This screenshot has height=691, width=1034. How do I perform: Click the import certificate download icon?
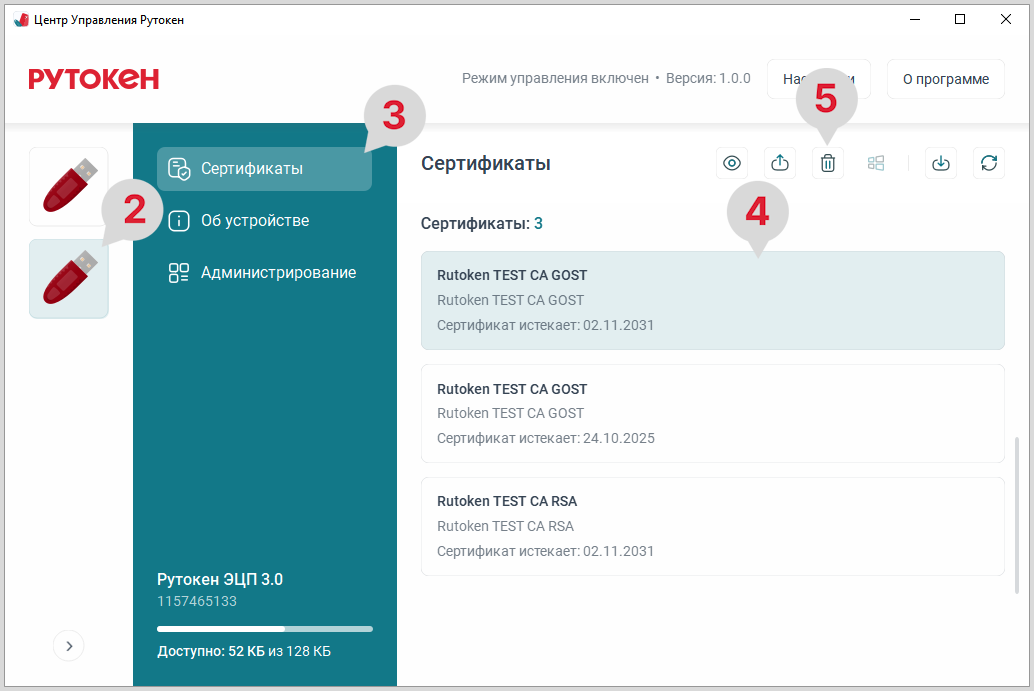(x=941, y=163)
